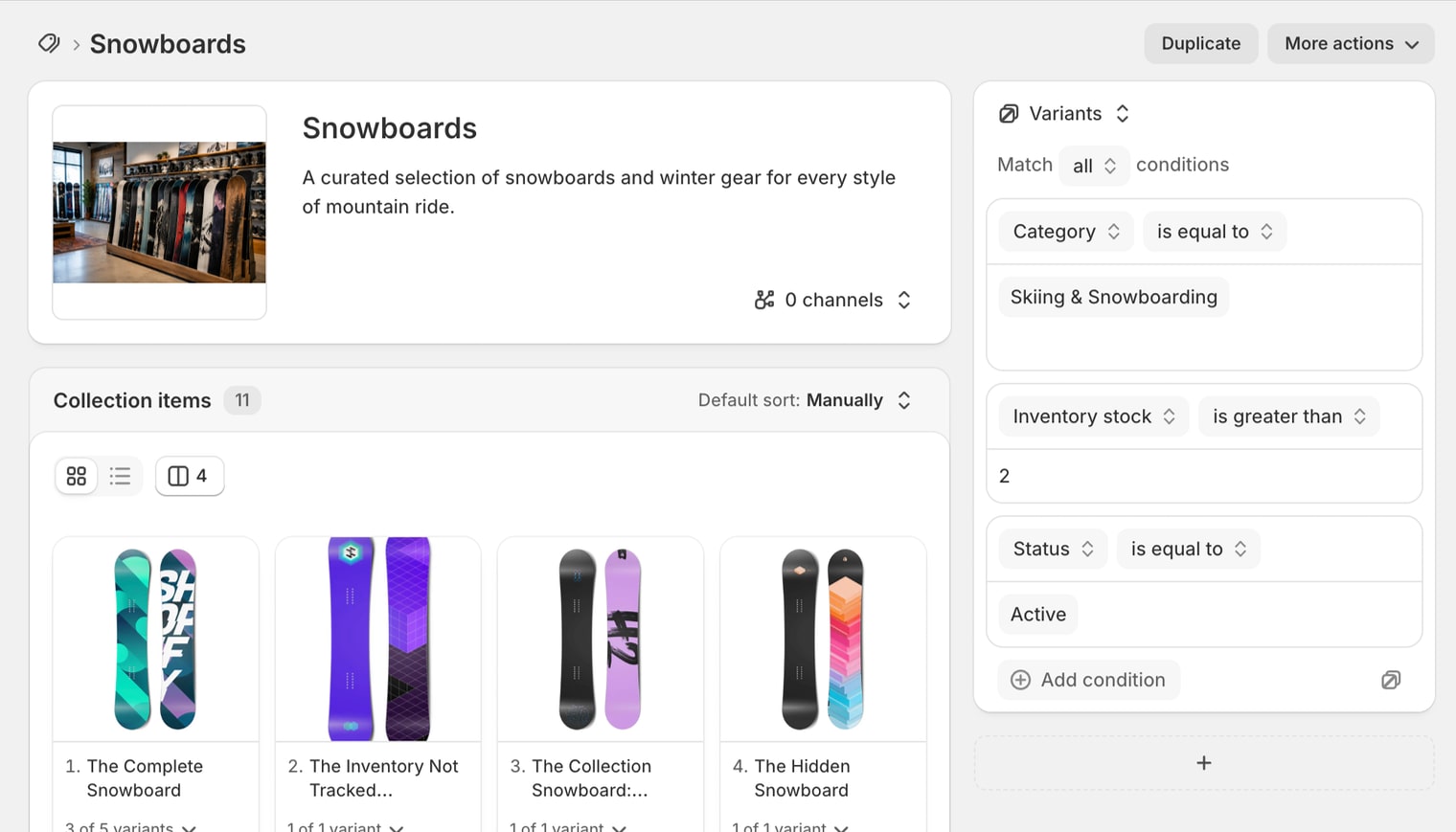Click the Collection items heading
Image resolution: width=1456 pixels, height=832 pixels.
(x=132, y=400)
